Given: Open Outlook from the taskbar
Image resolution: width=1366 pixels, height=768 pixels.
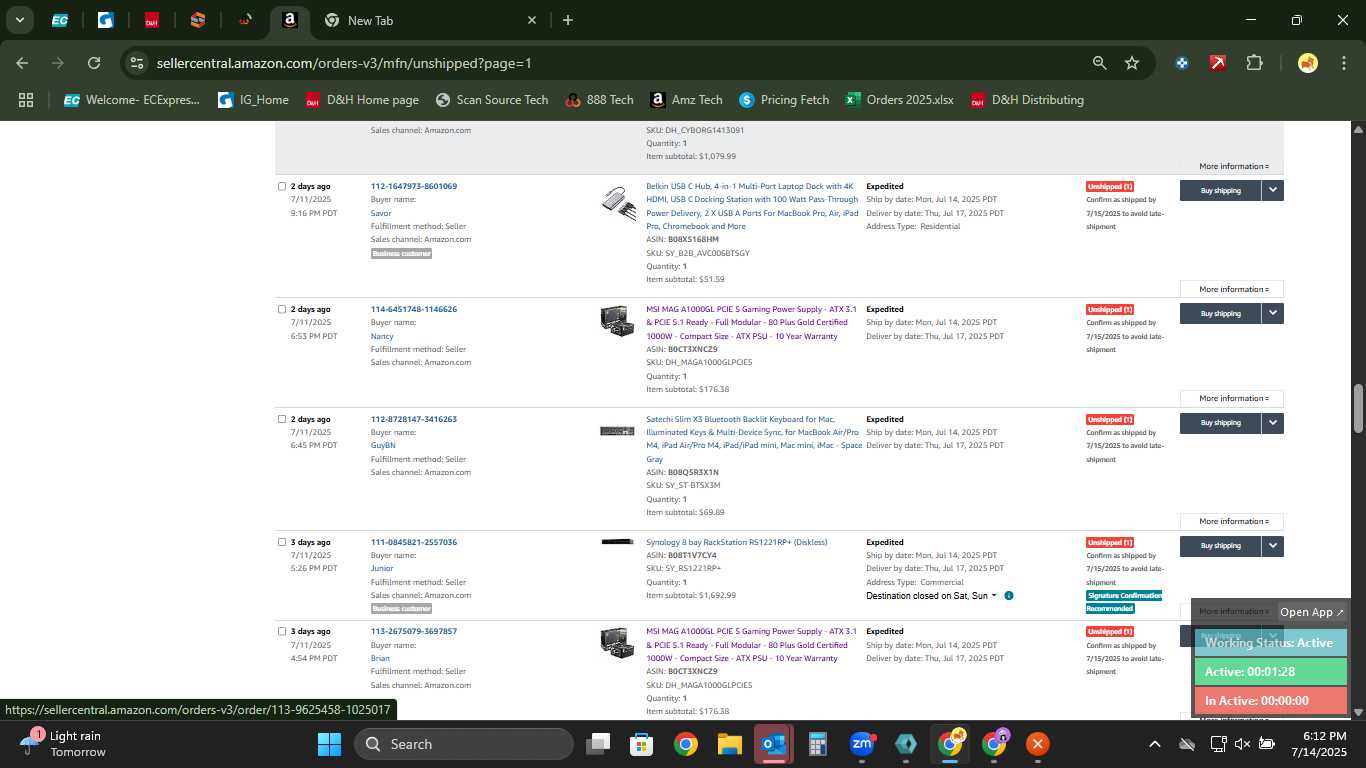Looking at the screenshot, I should coord(773,744).
